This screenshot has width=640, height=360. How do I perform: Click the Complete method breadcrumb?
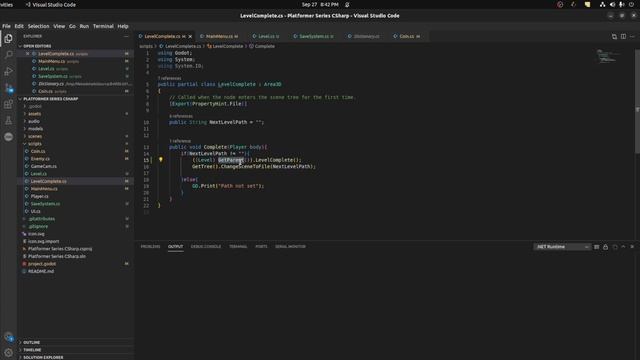coord(262,46)
